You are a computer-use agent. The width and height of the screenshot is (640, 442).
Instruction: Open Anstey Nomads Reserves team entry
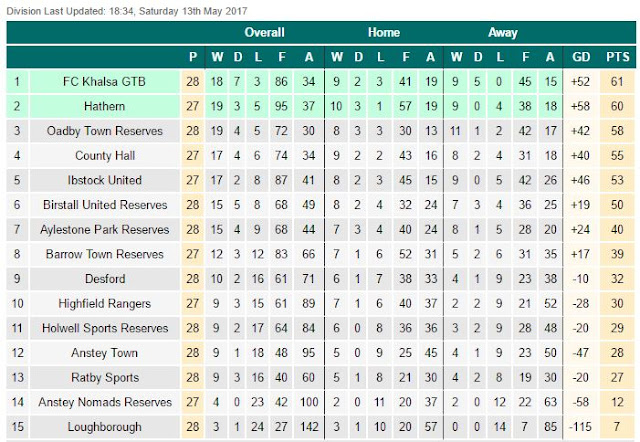point(105,402)
